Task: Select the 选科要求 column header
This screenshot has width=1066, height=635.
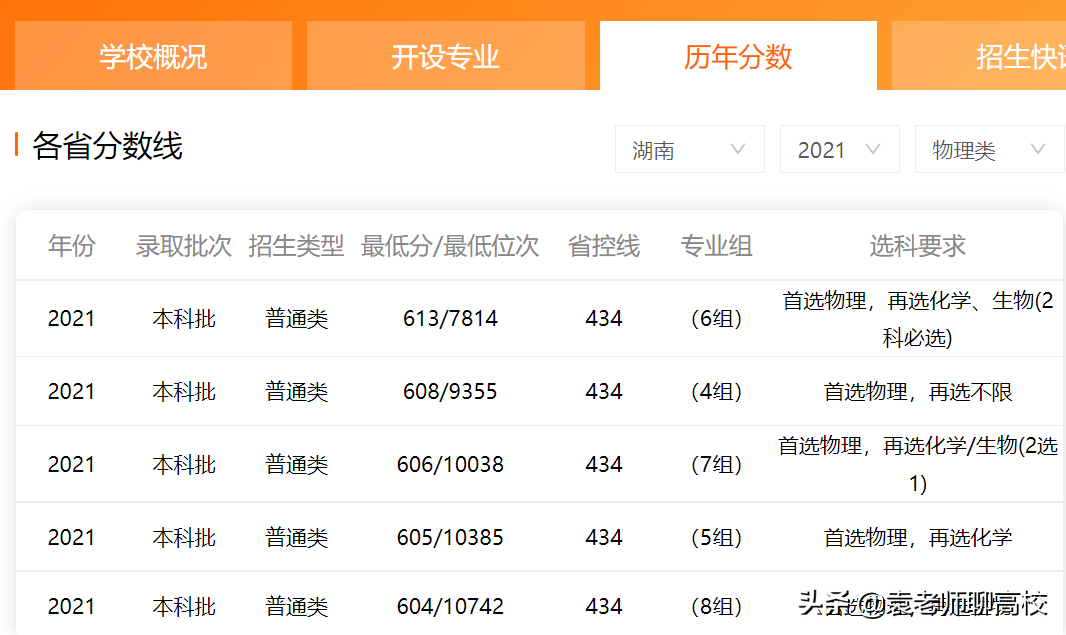Action: click(916, 245)
